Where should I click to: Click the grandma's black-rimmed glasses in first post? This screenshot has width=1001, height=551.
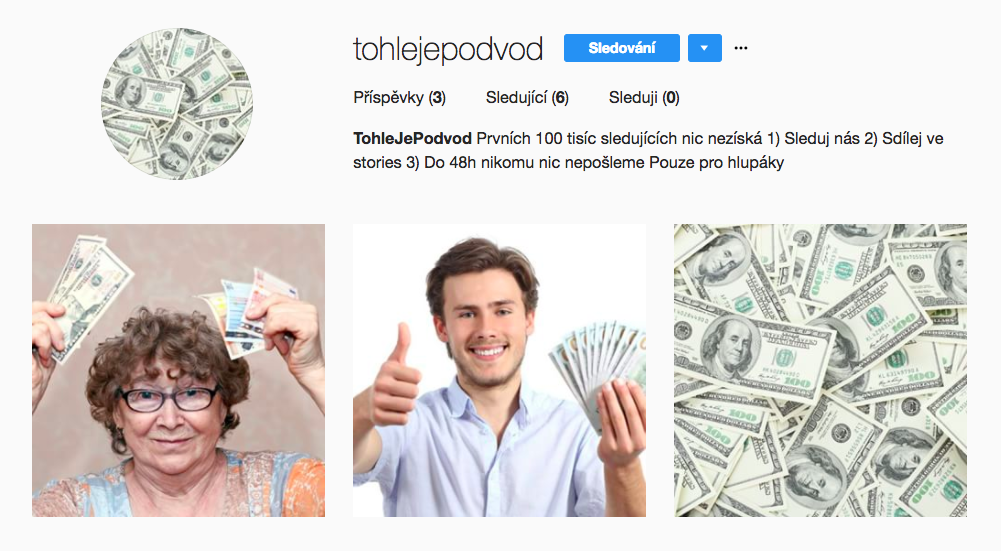point(169,398)
